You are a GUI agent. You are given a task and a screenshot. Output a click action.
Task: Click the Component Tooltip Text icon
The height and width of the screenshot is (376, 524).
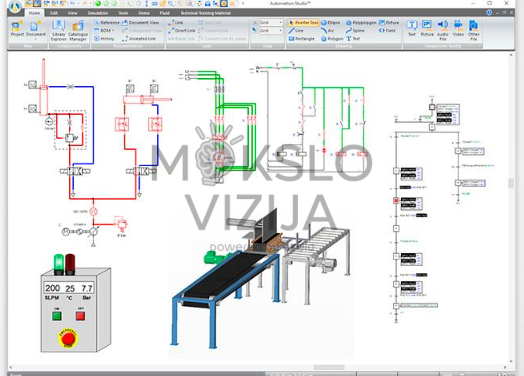point(412,28)
